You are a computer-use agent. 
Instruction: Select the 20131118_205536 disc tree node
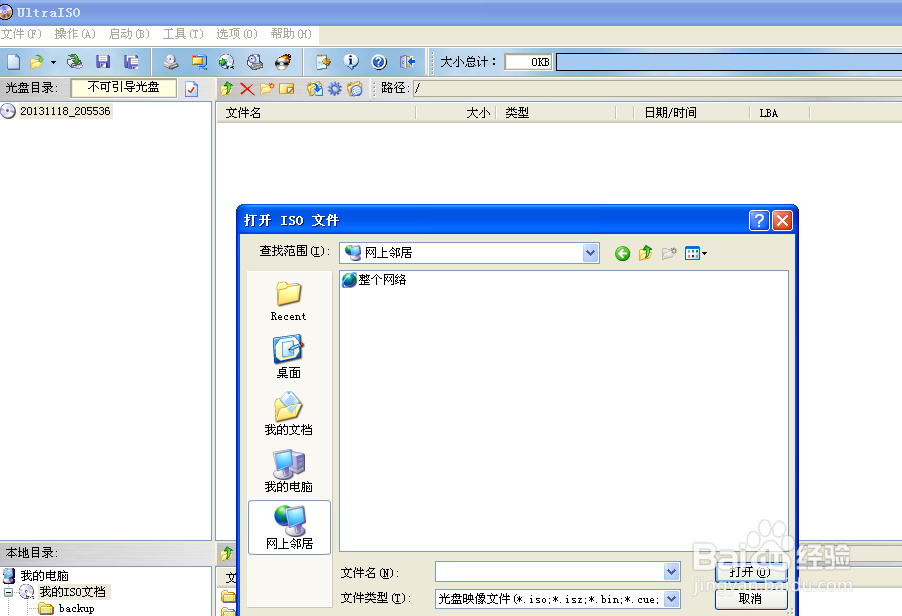[x=65, y=111]
